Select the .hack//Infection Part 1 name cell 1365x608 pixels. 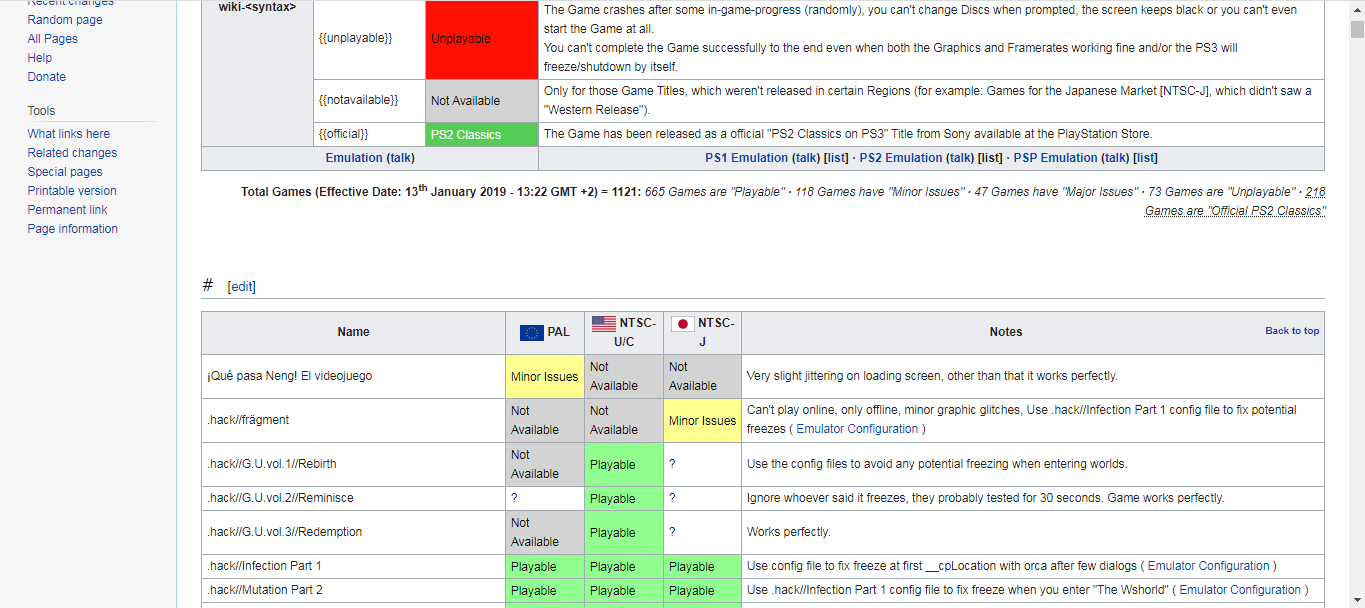coord(353,566)
